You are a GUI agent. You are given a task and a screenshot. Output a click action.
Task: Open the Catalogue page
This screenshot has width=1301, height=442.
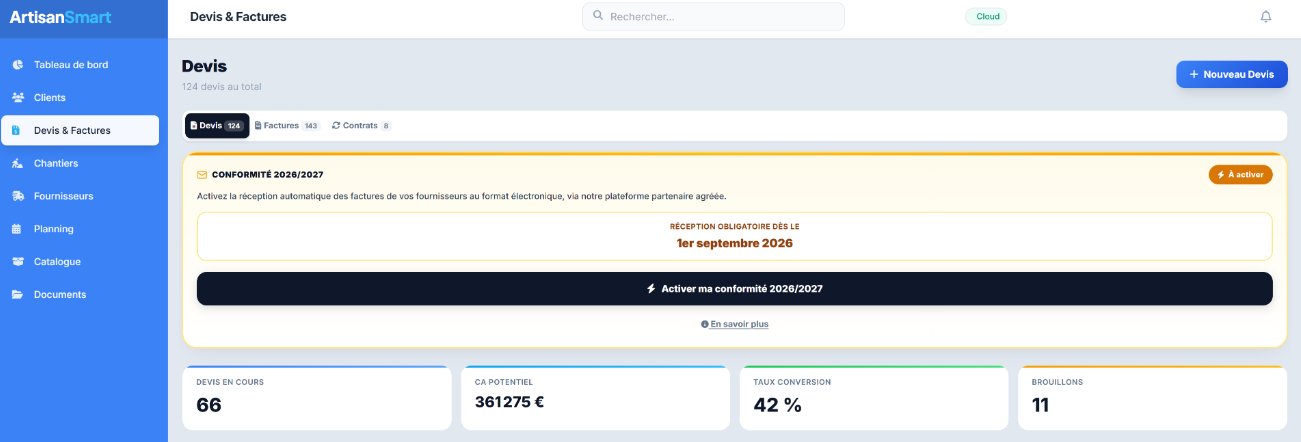point(79,262)
